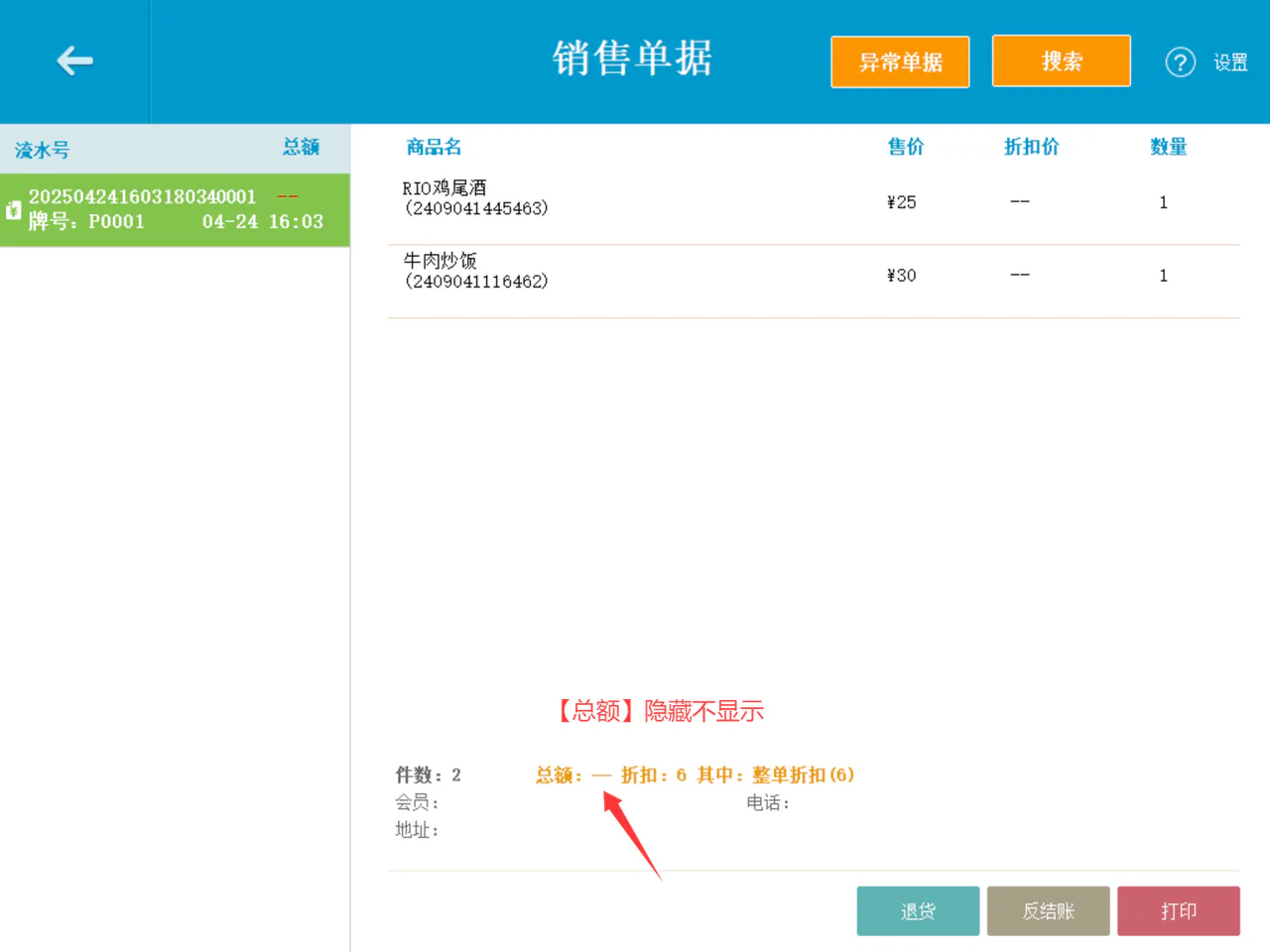Click the 数量 column header

tap(1169, 147)
